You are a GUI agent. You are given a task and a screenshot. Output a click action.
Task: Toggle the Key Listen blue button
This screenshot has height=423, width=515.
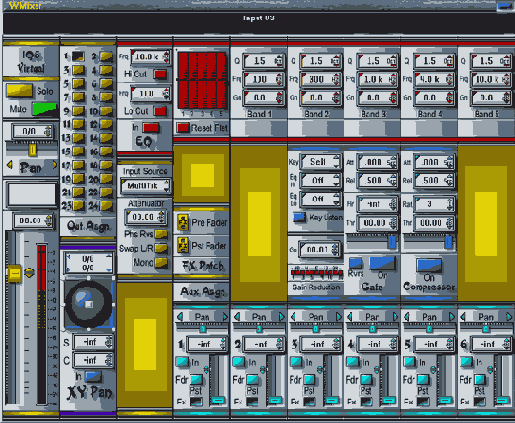coord(299,217)
